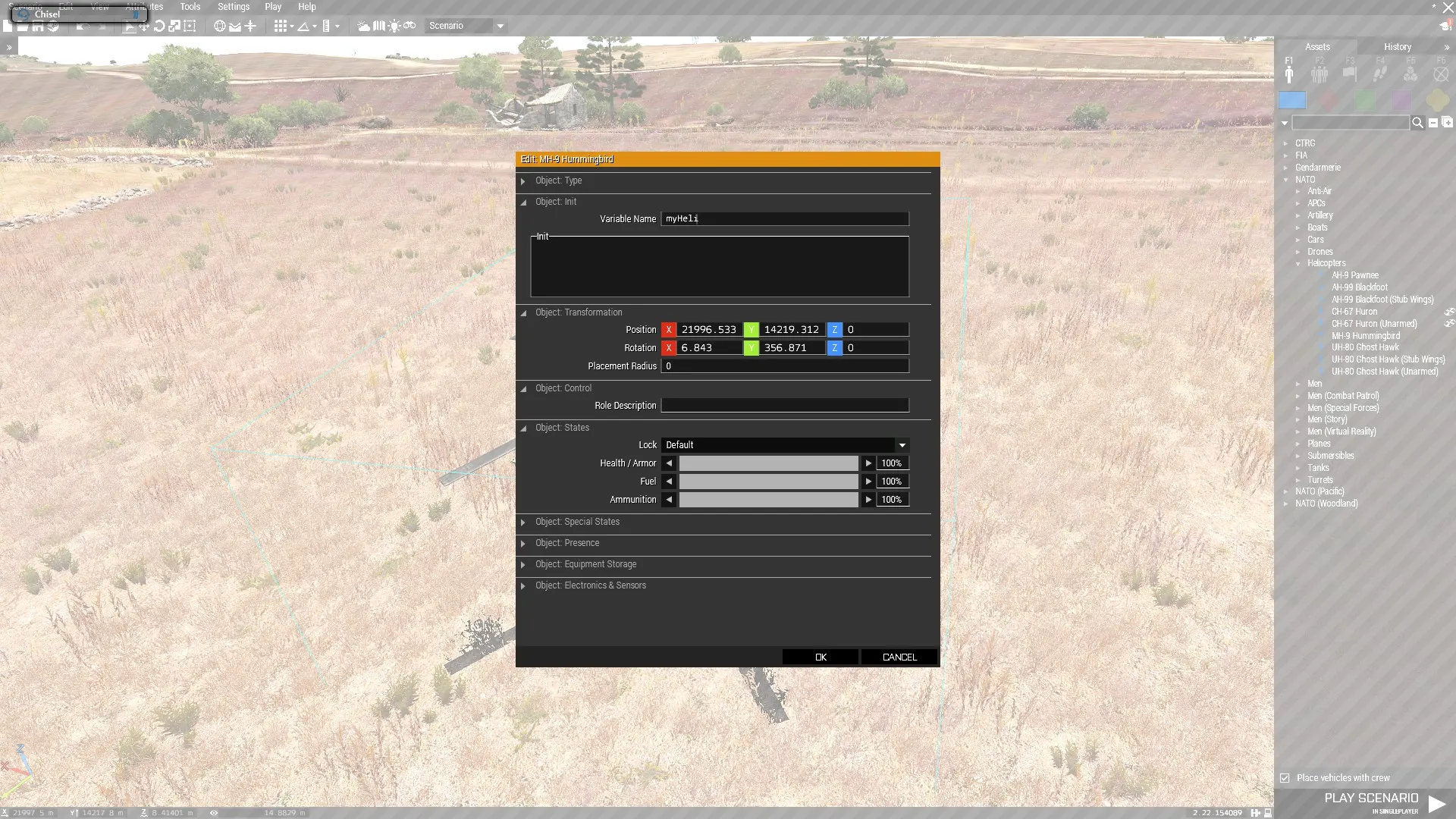Image resolution: width=1456 pixels, height=819 pixels.
Task: Toggle vertical mode toolbar icon
Action: coord(250,26)
